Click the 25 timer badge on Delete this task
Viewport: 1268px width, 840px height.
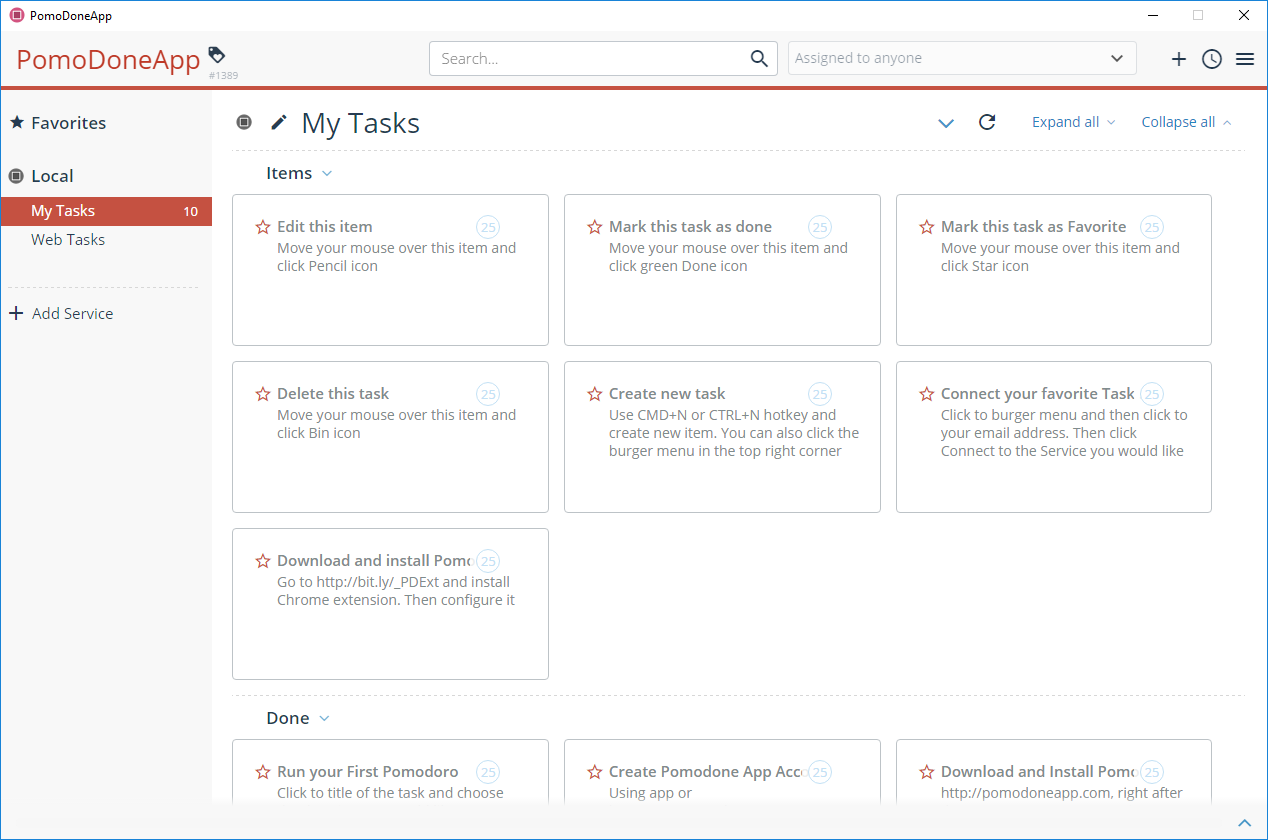[x=488, y=394]
